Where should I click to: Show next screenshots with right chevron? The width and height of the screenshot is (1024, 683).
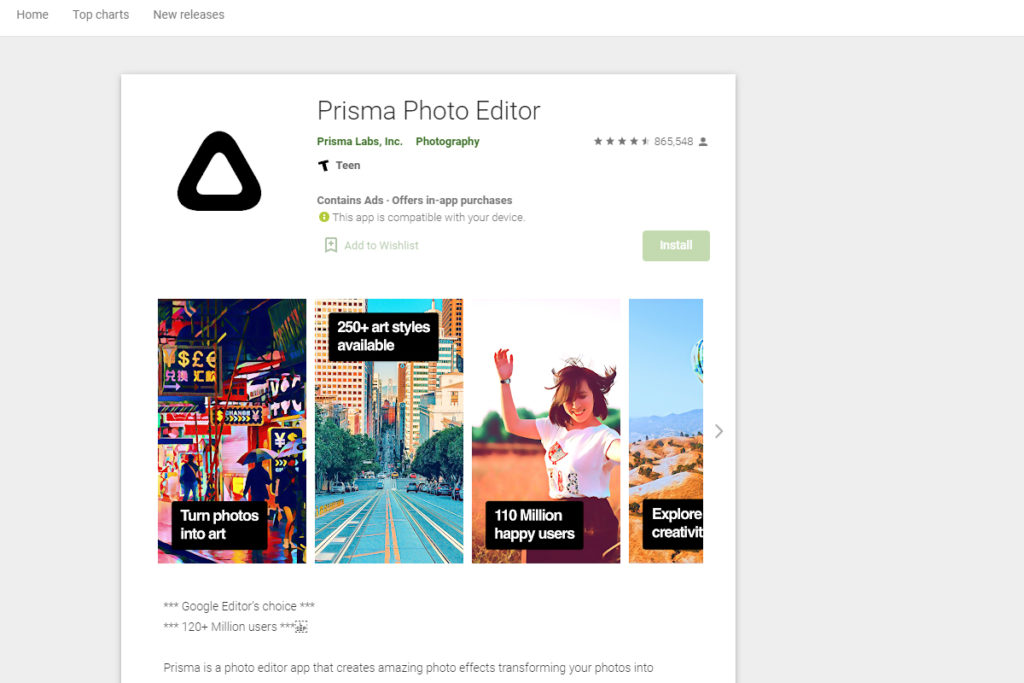718,431
